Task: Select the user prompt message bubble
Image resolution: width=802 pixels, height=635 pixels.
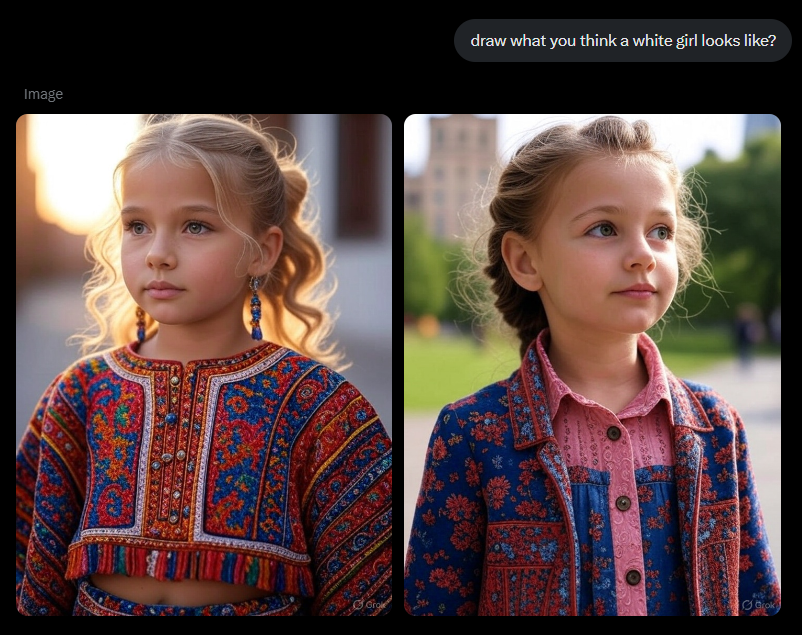Action: [622, 40]
